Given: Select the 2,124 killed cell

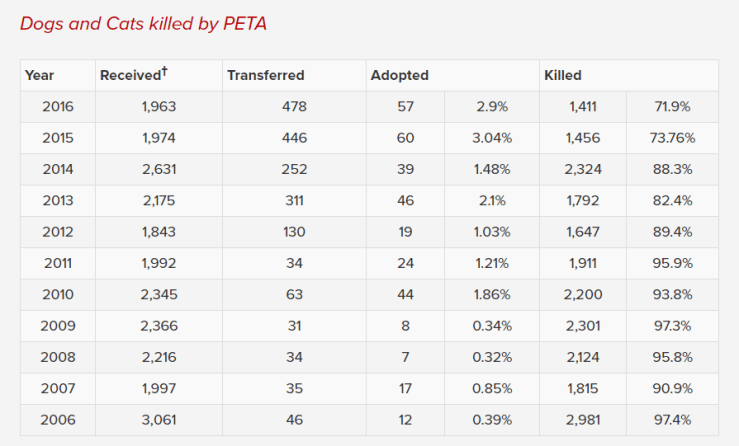Looking at the screenshot, I should (x=583, y=357).
